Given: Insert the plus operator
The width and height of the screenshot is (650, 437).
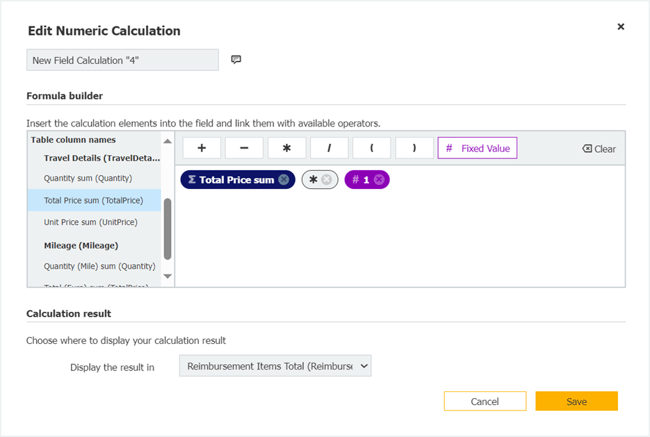Looking at the screenshot, I should pyautogui.click(x=202, y=148).
